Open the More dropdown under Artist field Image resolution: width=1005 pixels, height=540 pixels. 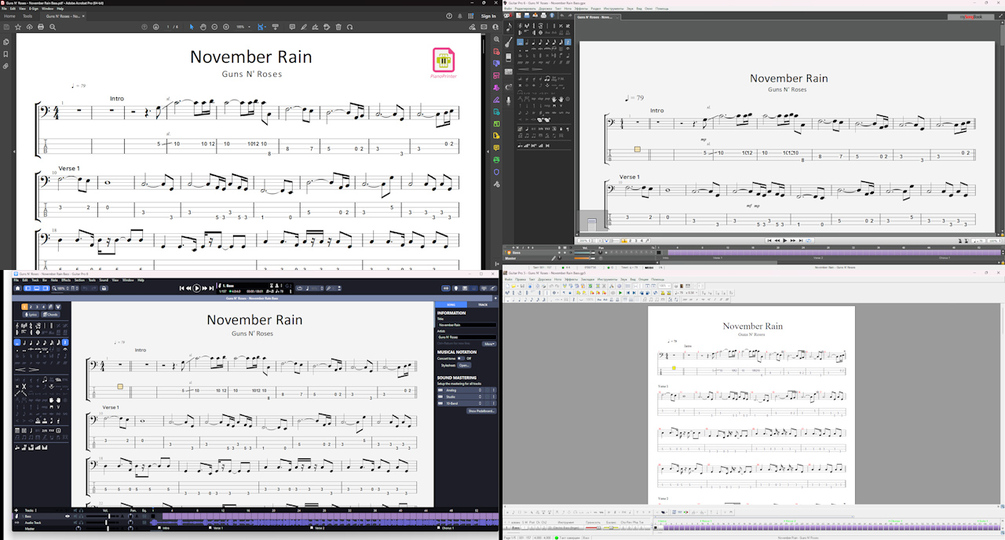click(489, 344)
